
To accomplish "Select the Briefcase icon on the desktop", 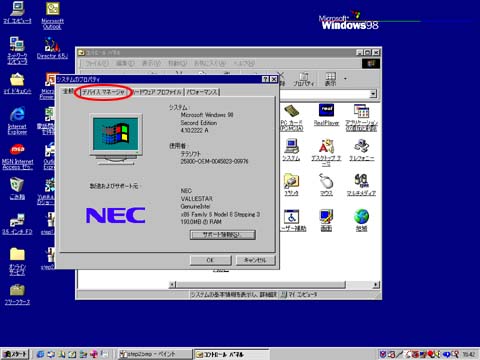I will click(x=17, y=294).
